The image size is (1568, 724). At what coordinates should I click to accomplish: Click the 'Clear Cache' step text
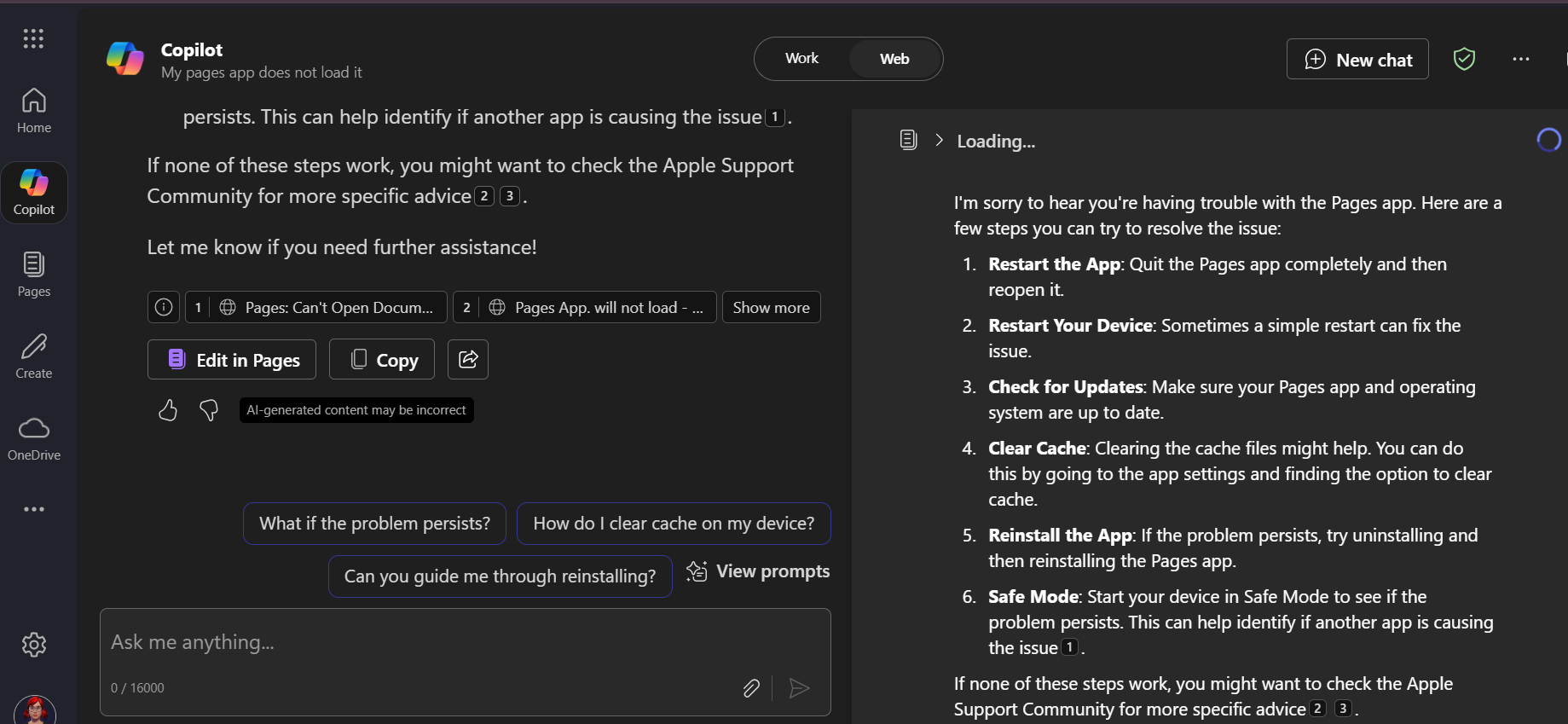coord(1037,449)
